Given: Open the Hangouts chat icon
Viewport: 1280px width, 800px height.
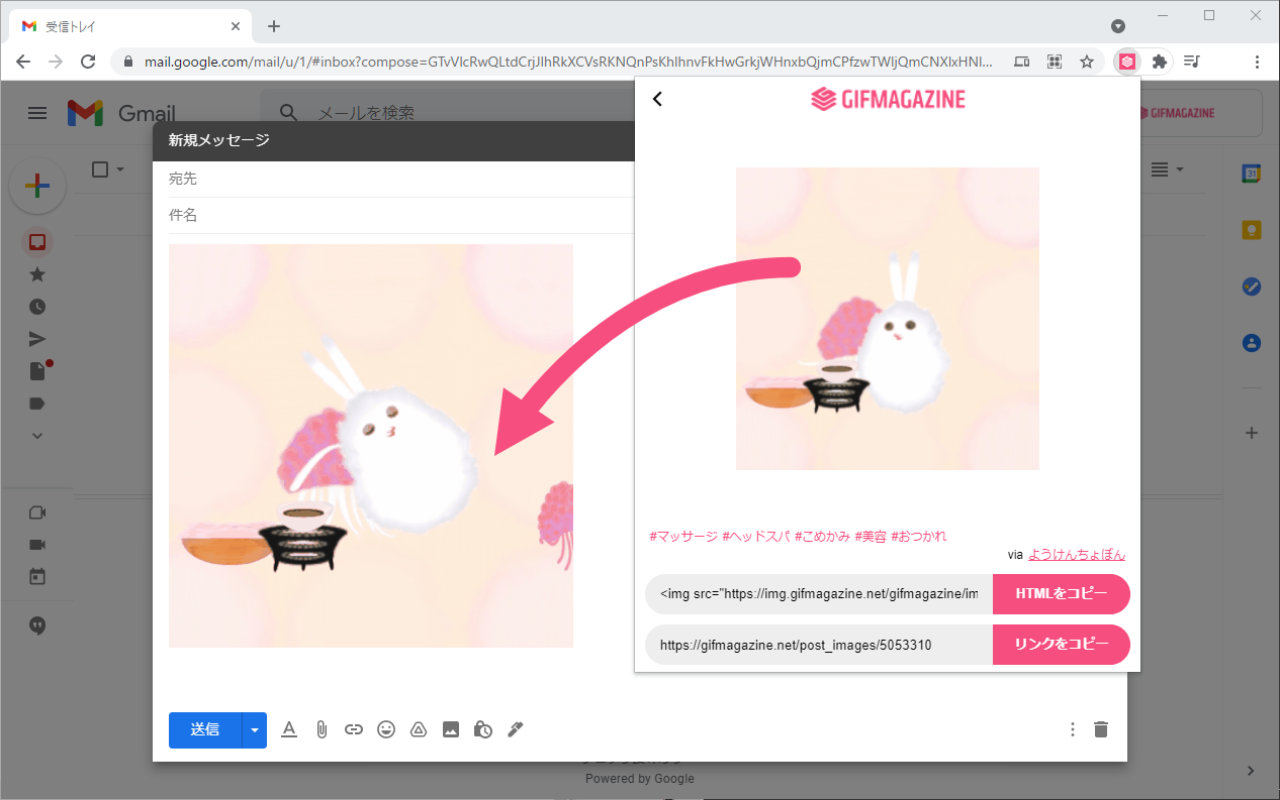Looking at the screenshot, I should point(37,626).
